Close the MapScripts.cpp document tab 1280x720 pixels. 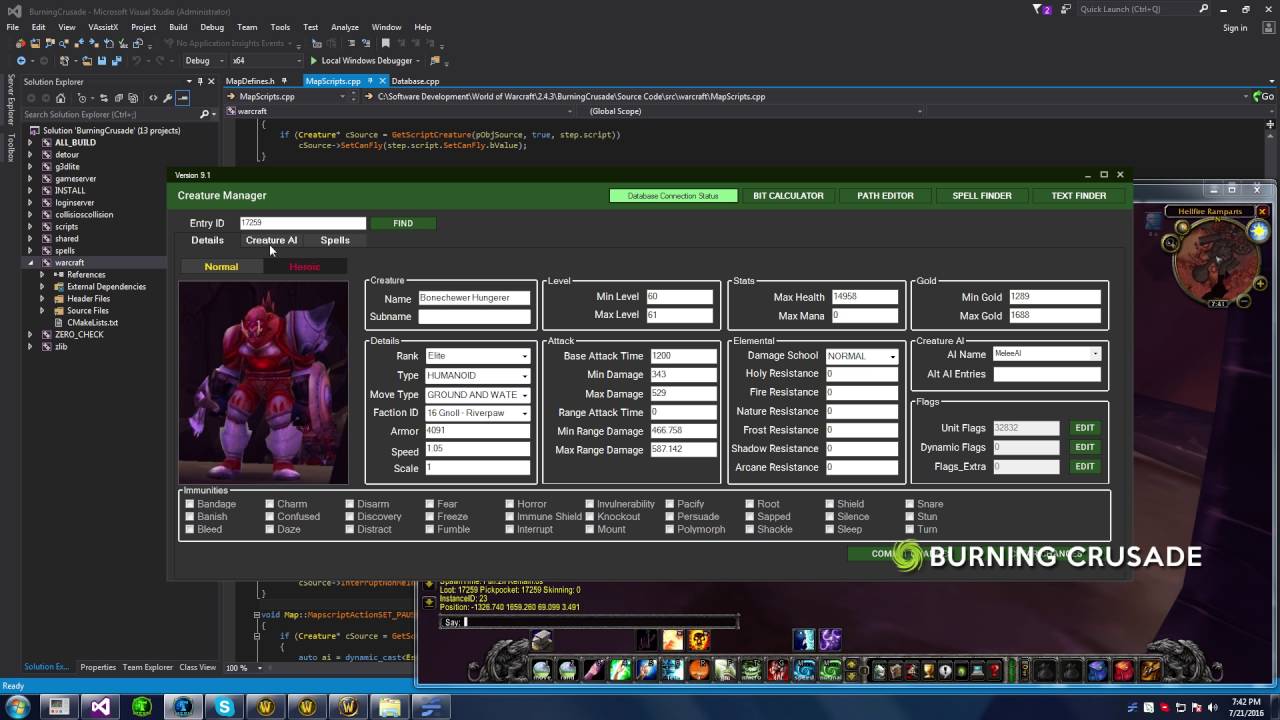380,81
